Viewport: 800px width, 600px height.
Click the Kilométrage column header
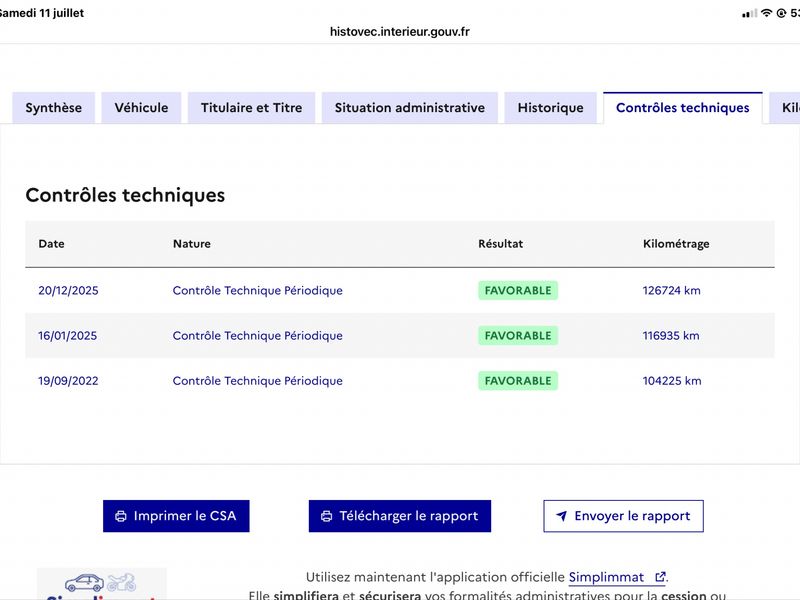676,244
